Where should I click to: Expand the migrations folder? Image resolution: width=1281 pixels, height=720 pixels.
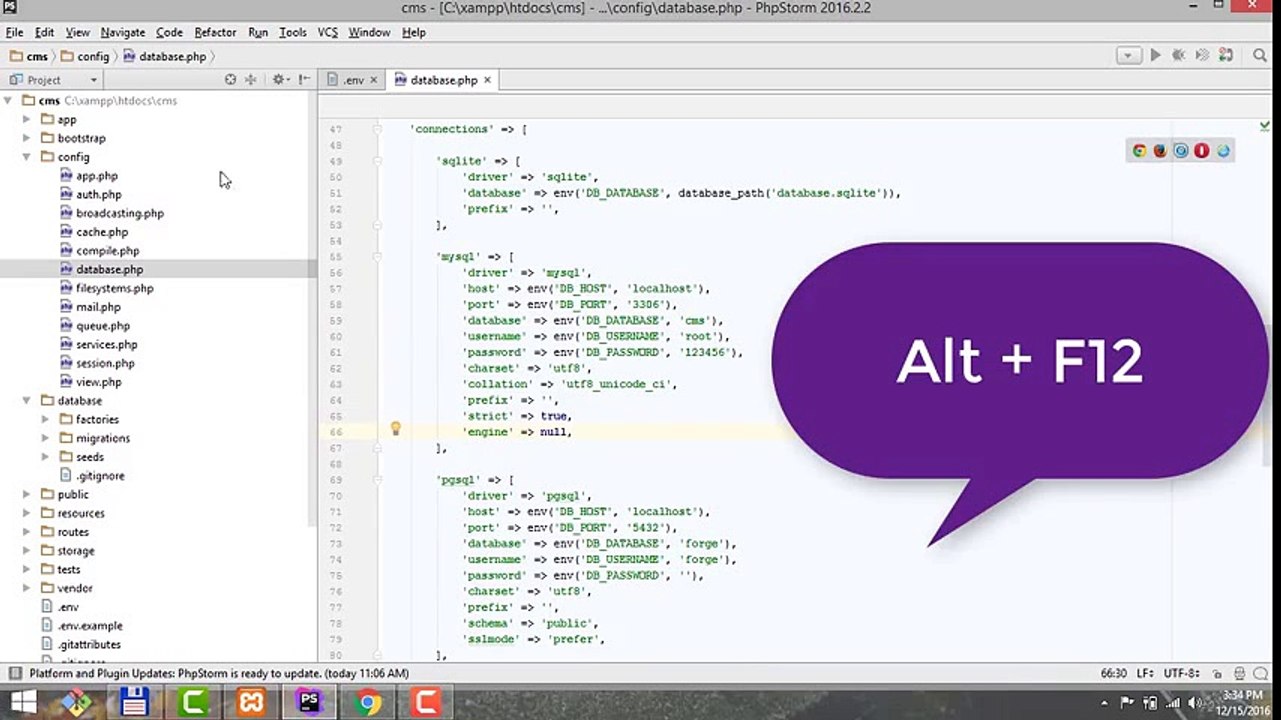45,438
